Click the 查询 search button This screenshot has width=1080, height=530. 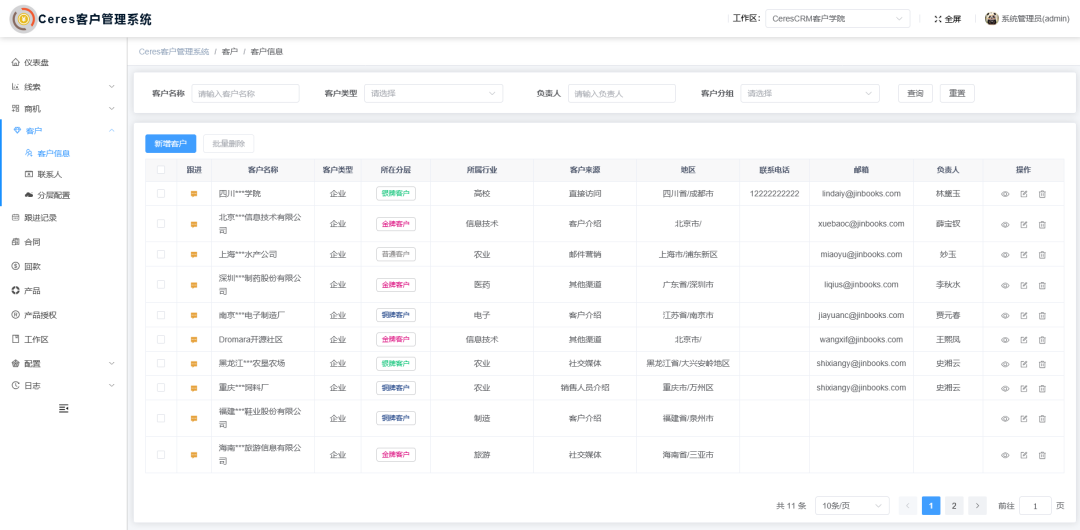915,93
